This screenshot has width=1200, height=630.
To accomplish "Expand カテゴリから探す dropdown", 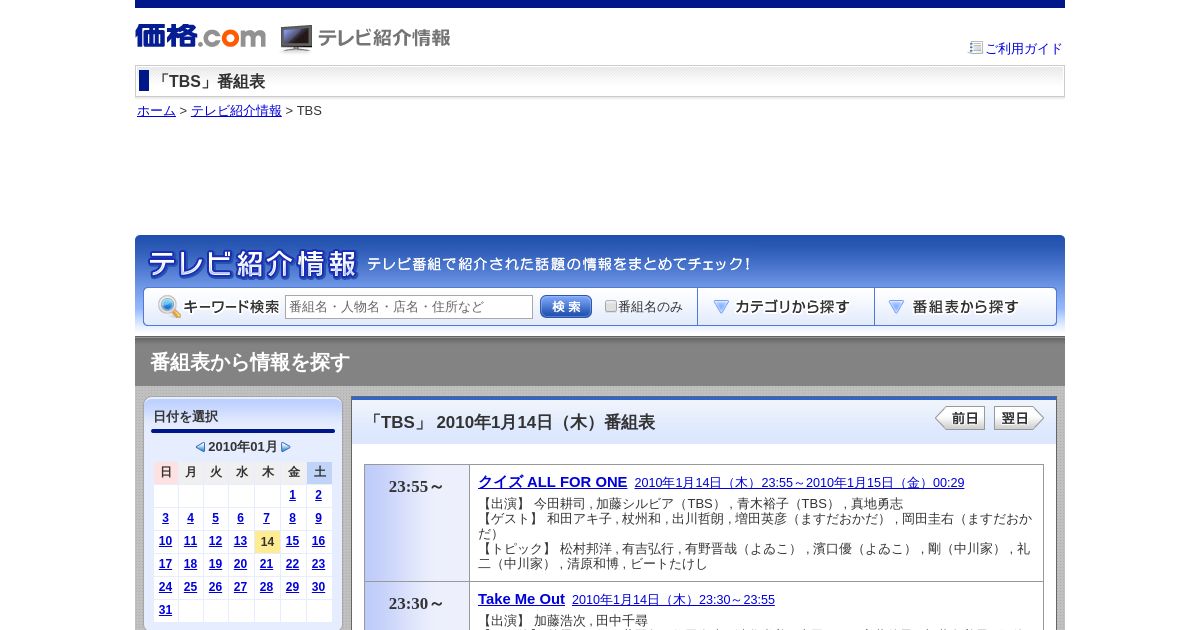I will 786,307.
